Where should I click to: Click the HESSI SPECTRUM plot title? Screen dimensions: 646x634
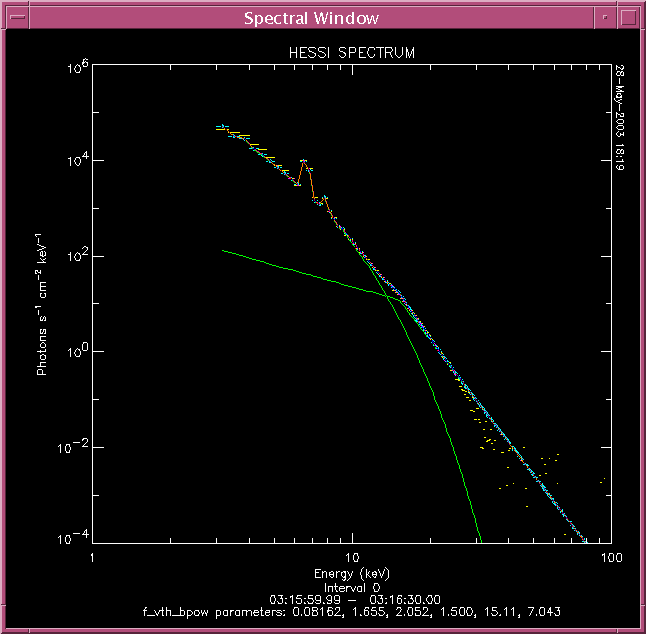[351, 53]
